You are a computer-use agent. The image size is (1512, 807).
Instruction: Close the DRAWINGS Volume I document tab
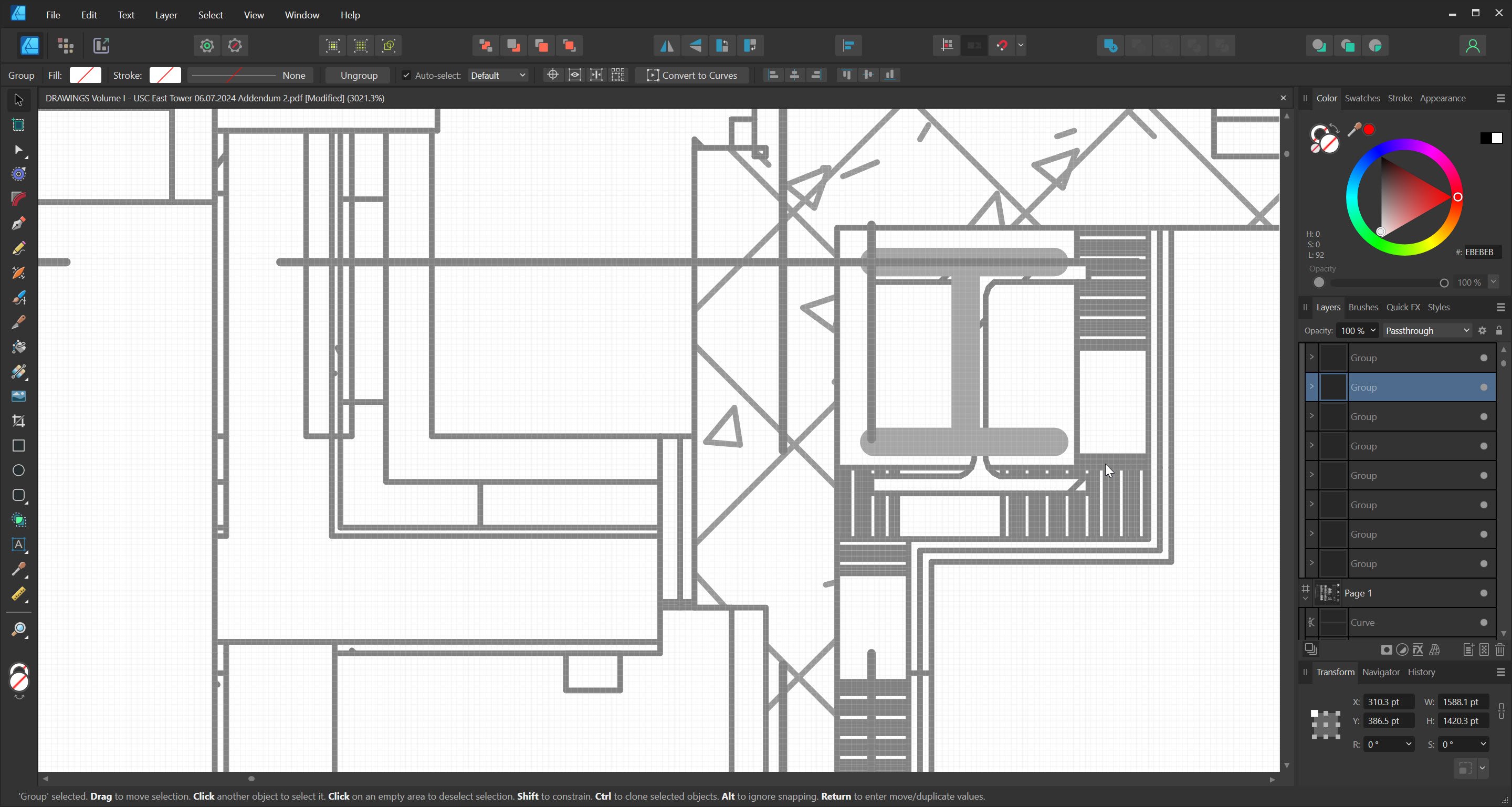(x=1283, y=98)
